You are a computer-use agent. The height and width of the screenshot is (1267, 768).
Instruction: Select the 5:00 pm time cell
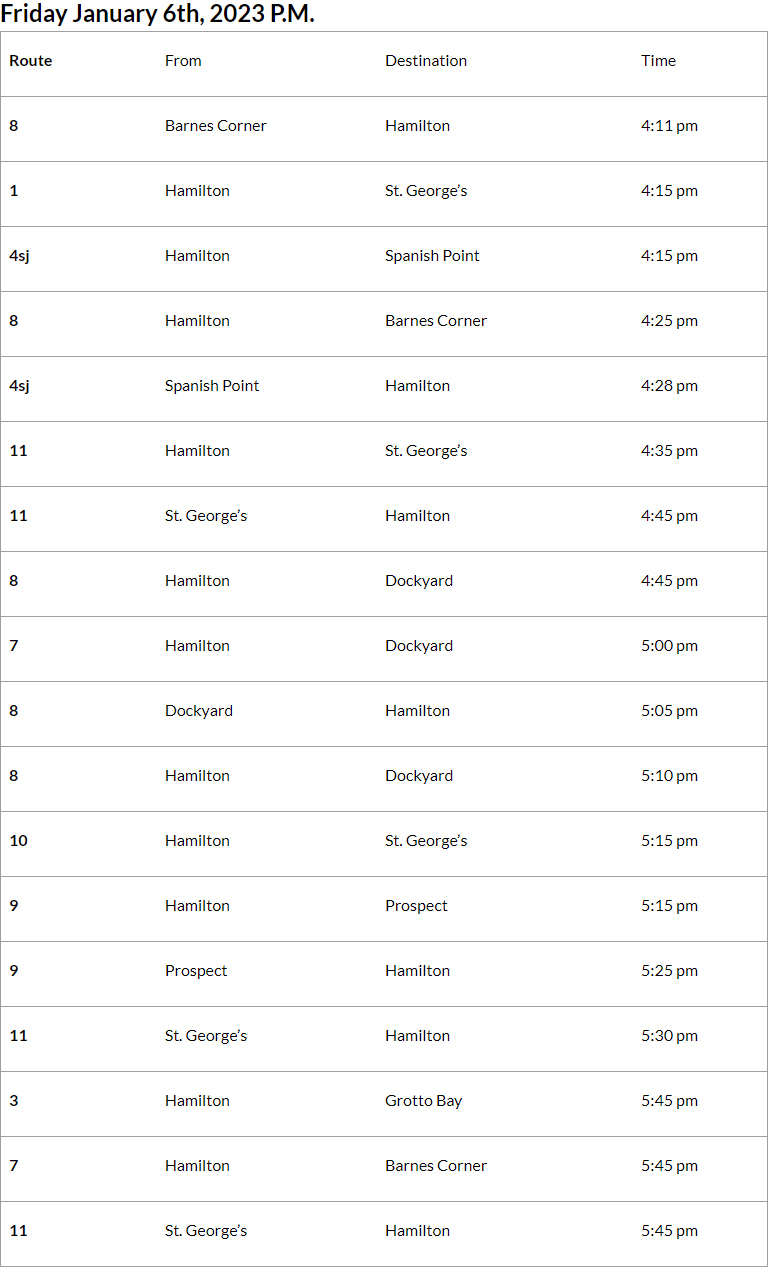tap(669, 646)
